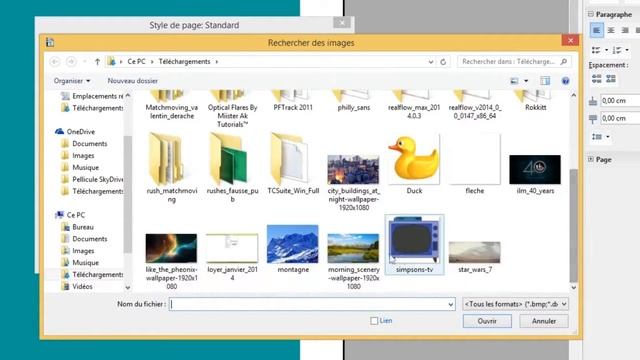Click the Annuler button
Screen dimensions: 640x360
pyautogui.click(x=544, y=321)
